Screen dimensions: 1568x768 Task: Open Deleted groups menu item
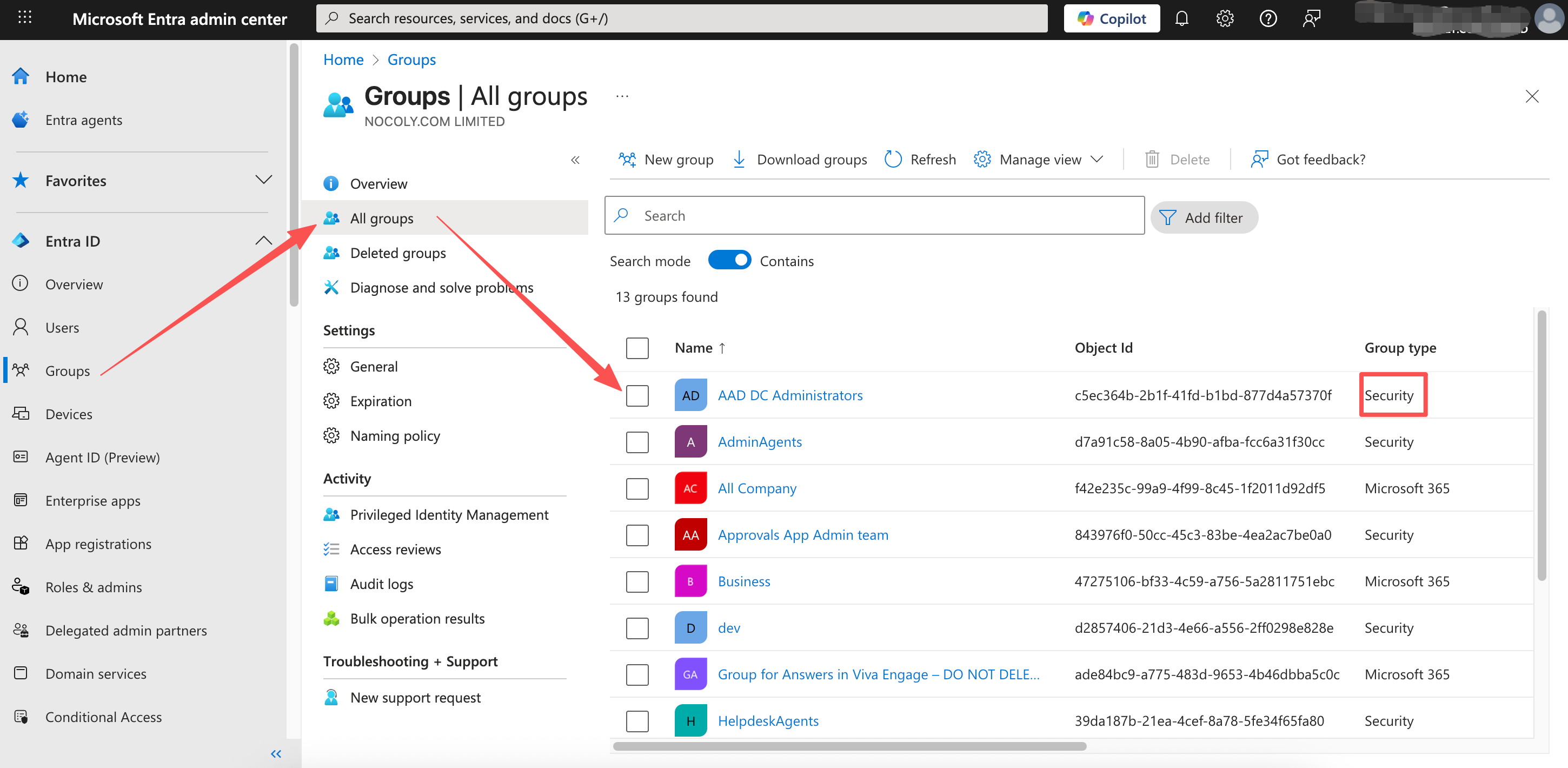point(397,253)
